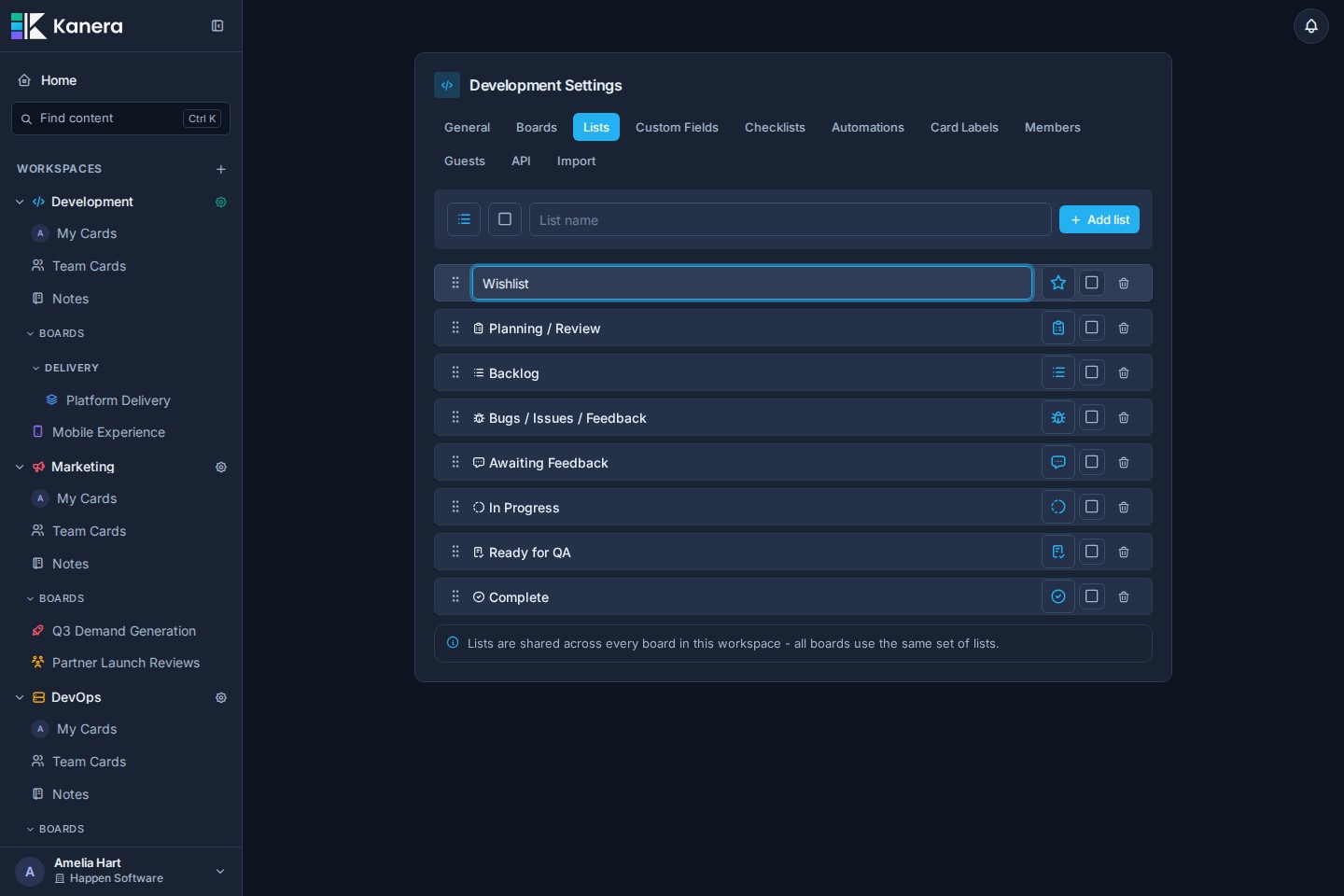Collapse the Marketing workspace
The height and width of the screenshot is (896, 1344).
(x=20, y=467)
